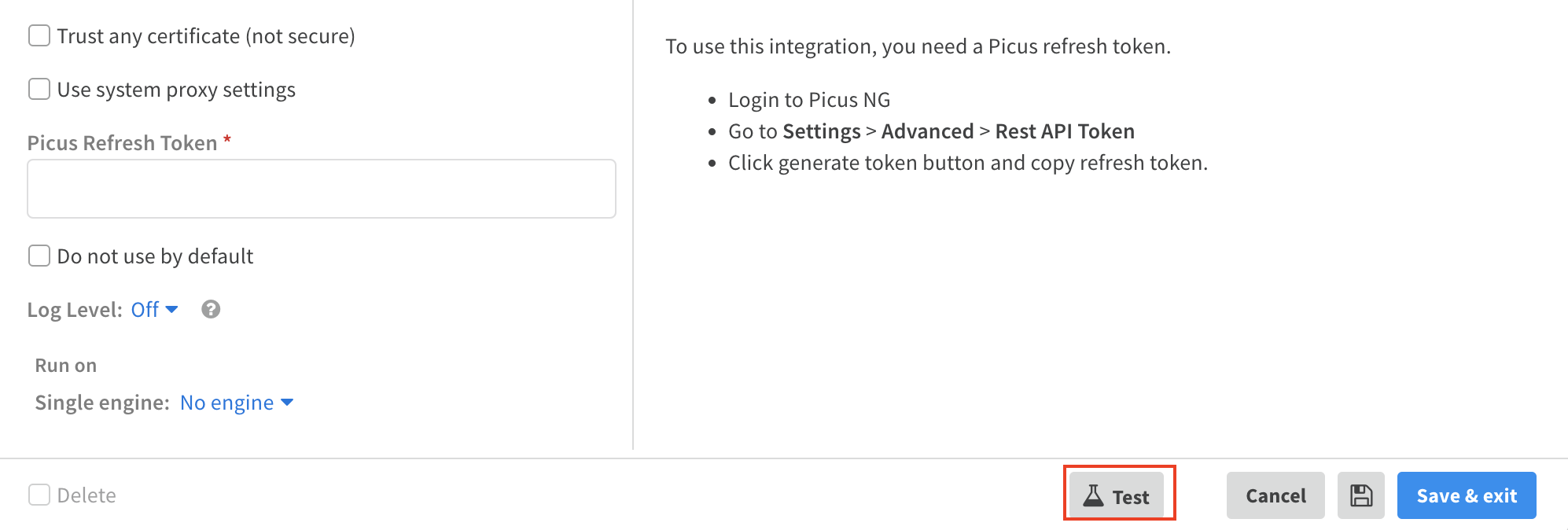
Task: Click the Log Level help question icon
Action: point(211,310)
